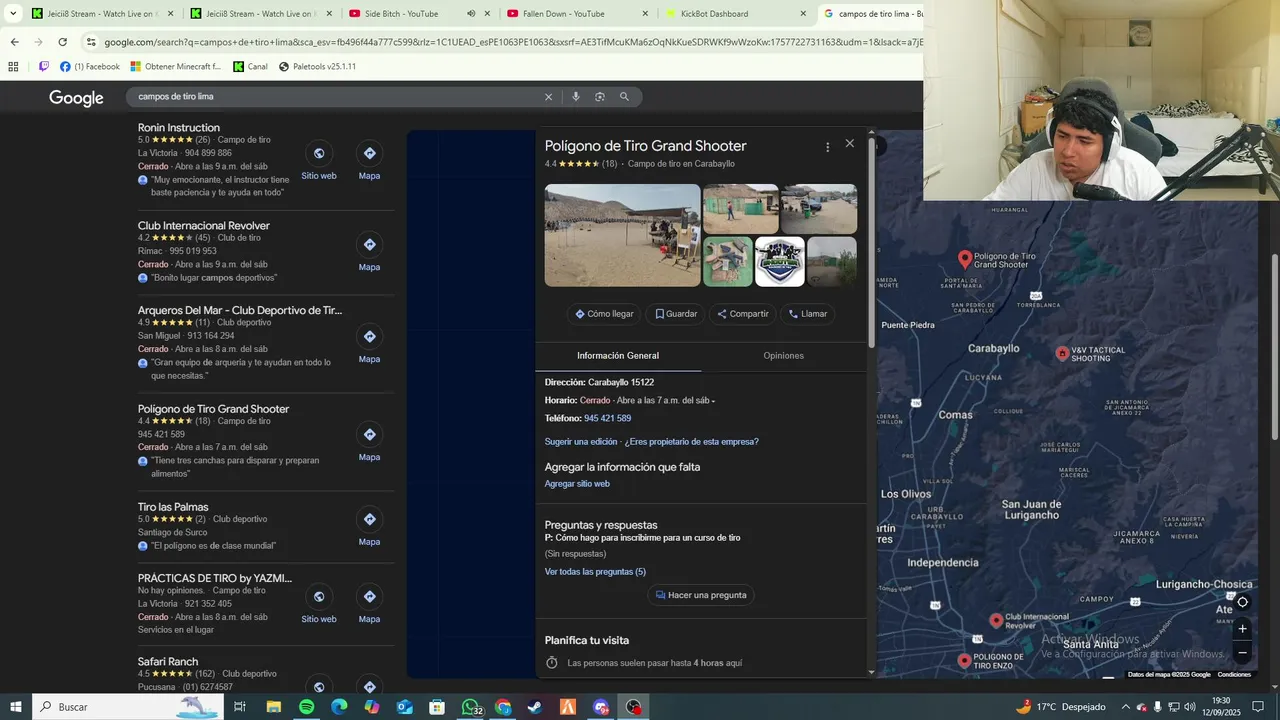Open Spotify from the taskbar

pos(306,707)
